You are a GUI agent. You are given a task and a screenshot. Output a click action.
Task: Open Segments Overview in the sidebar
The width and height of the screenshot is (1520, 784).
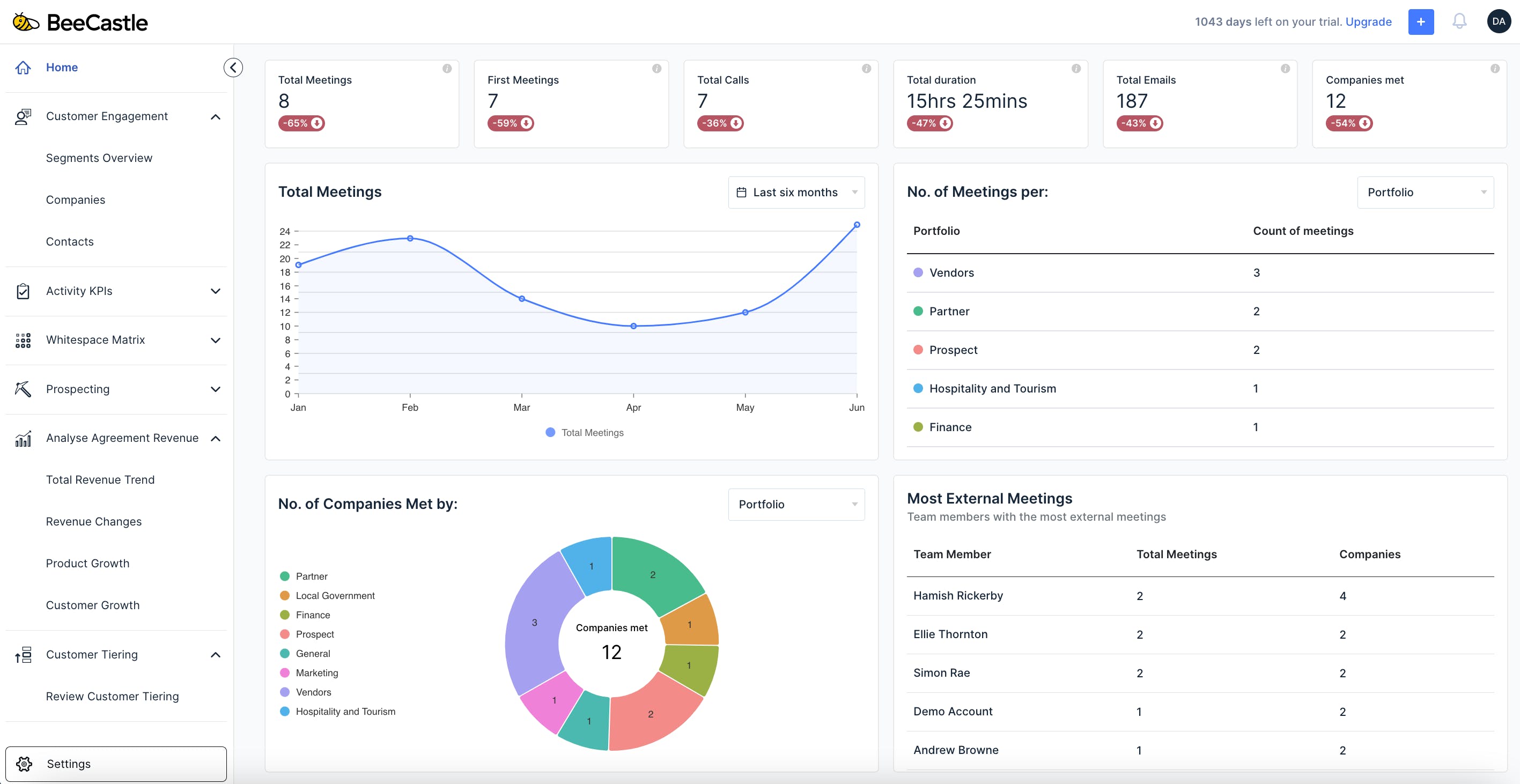pyautogui.click(x=99, y=158)
